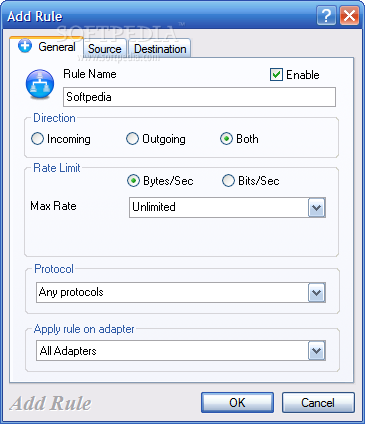Close the Add Rule dialog
The height and width of the screenshot is (424, 365).
(349, 15)
